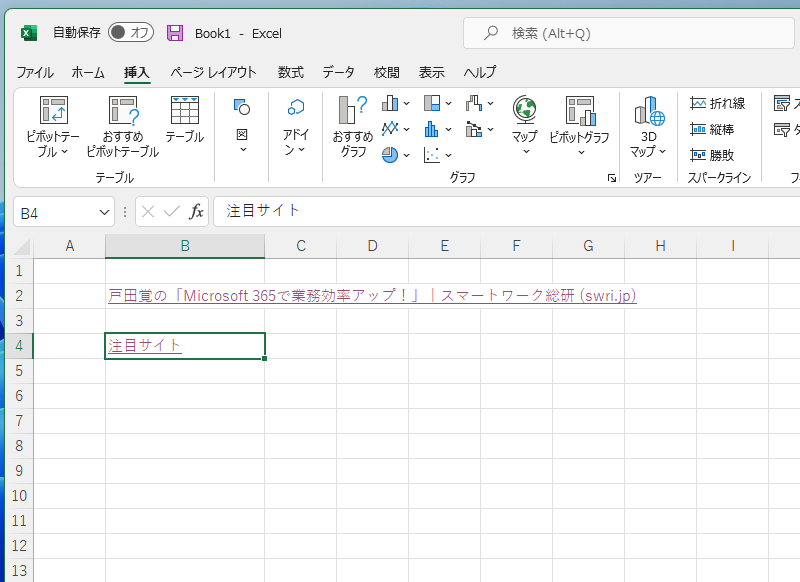Click the confirm checkmark formula button
800x582 pixels.
point(171,212)
